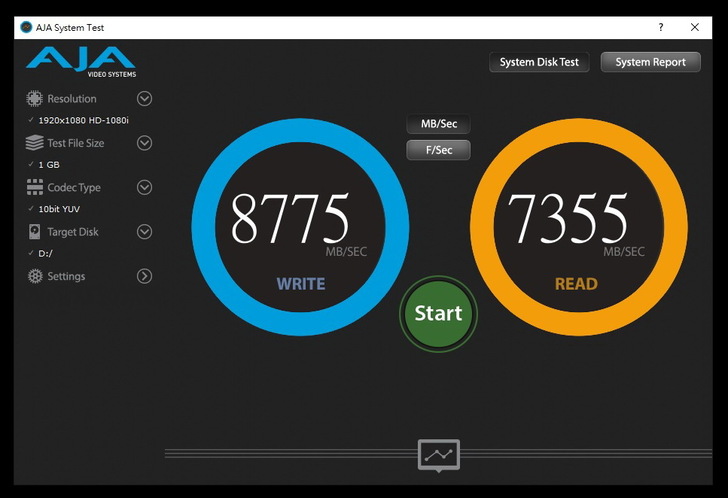The width and height of the screenshot is (728, 498).
Task: Select the 10bit YUV codec value
Action: coord(59,209)
